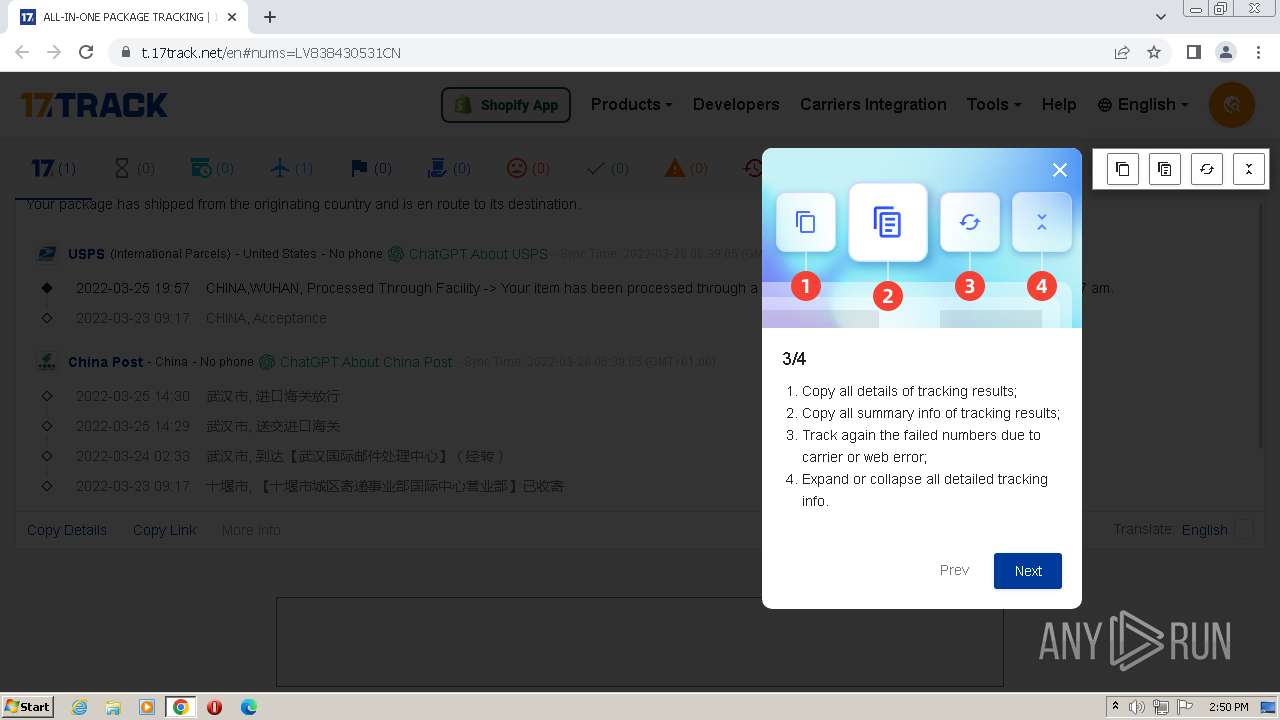Open the Chrome three-dot menu

[x=1257, y=52]
